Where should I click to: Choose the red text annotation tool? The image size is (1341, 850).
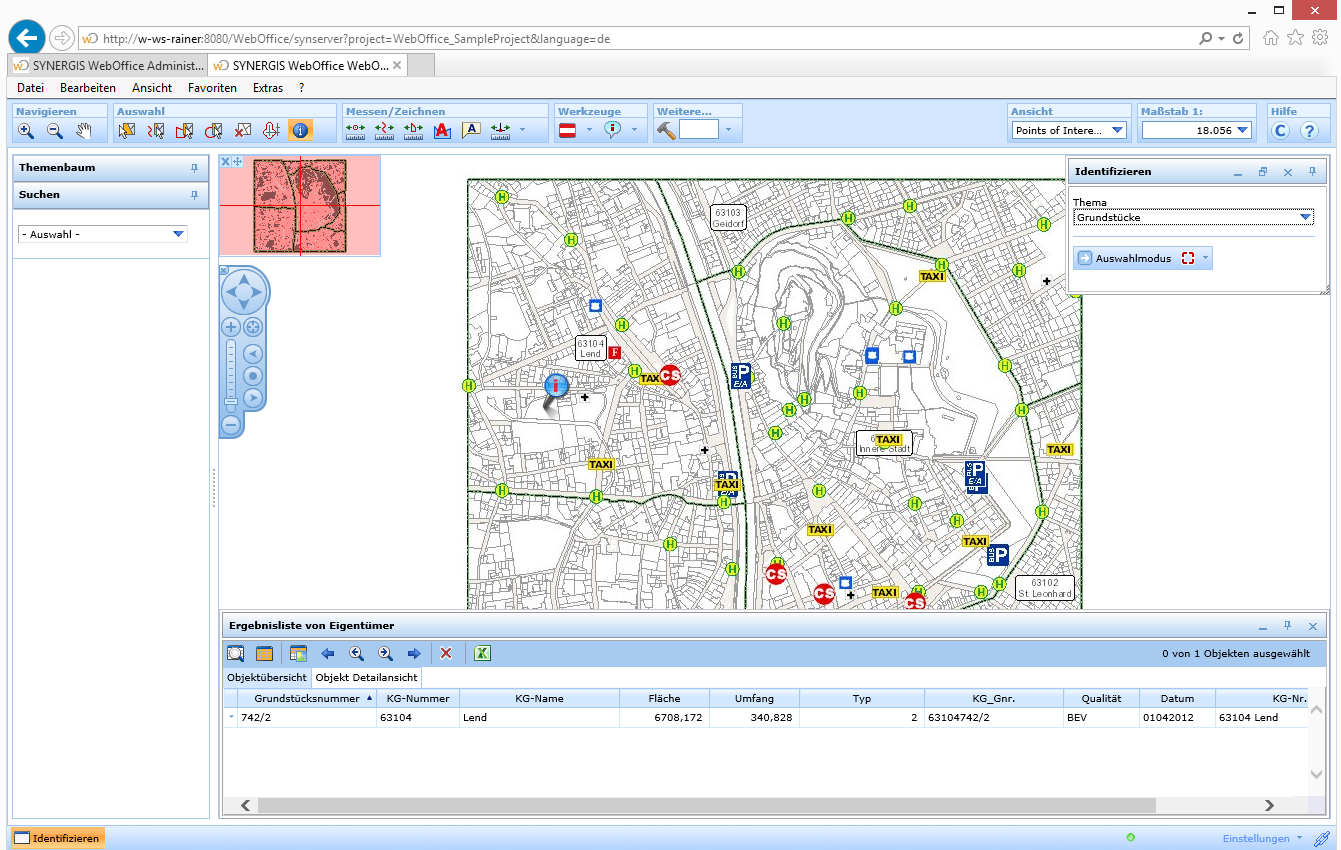pos(443,130)
